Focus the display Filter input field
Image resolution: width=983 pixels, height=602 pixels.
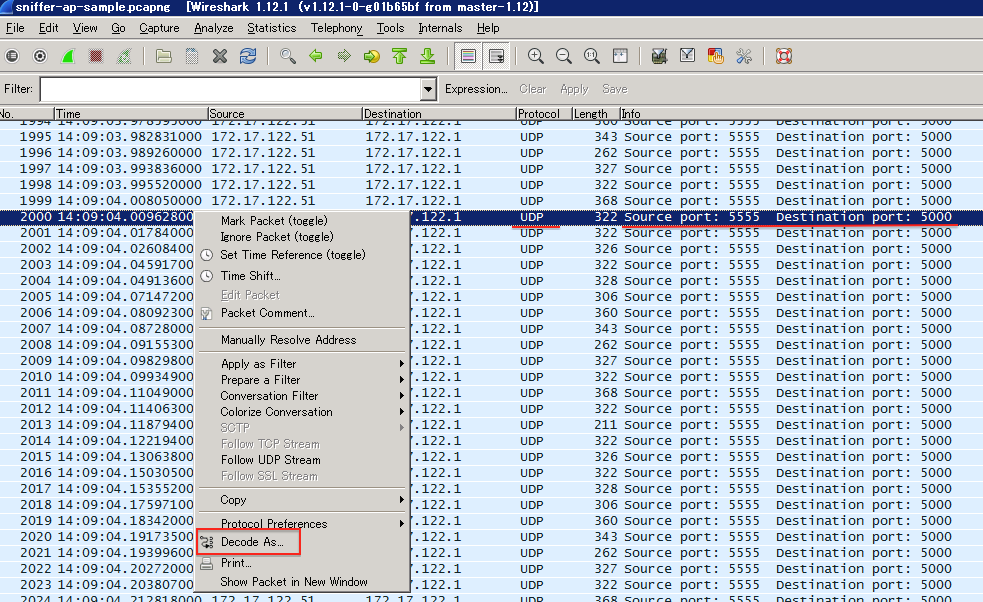coord(231,89)
